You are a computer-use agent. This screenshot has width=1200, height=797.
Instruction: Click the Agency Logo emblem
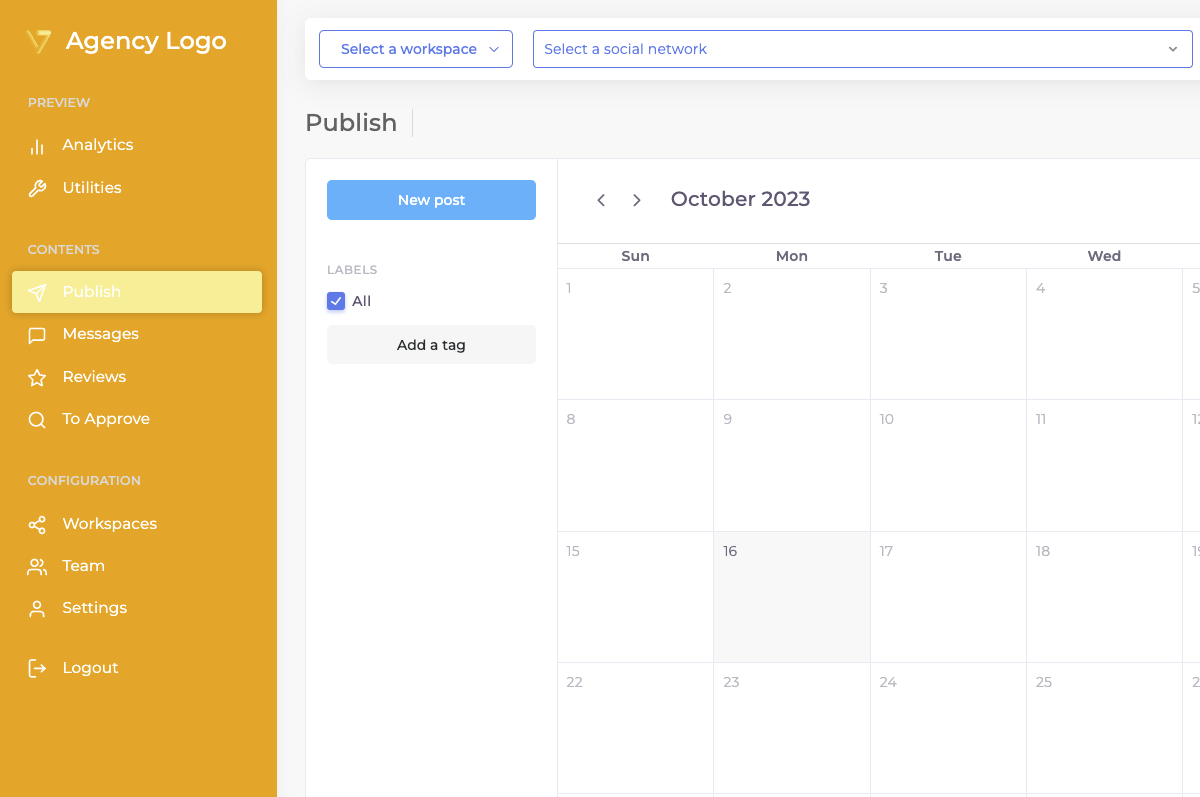pyautogui.click(x=38, y=41)
